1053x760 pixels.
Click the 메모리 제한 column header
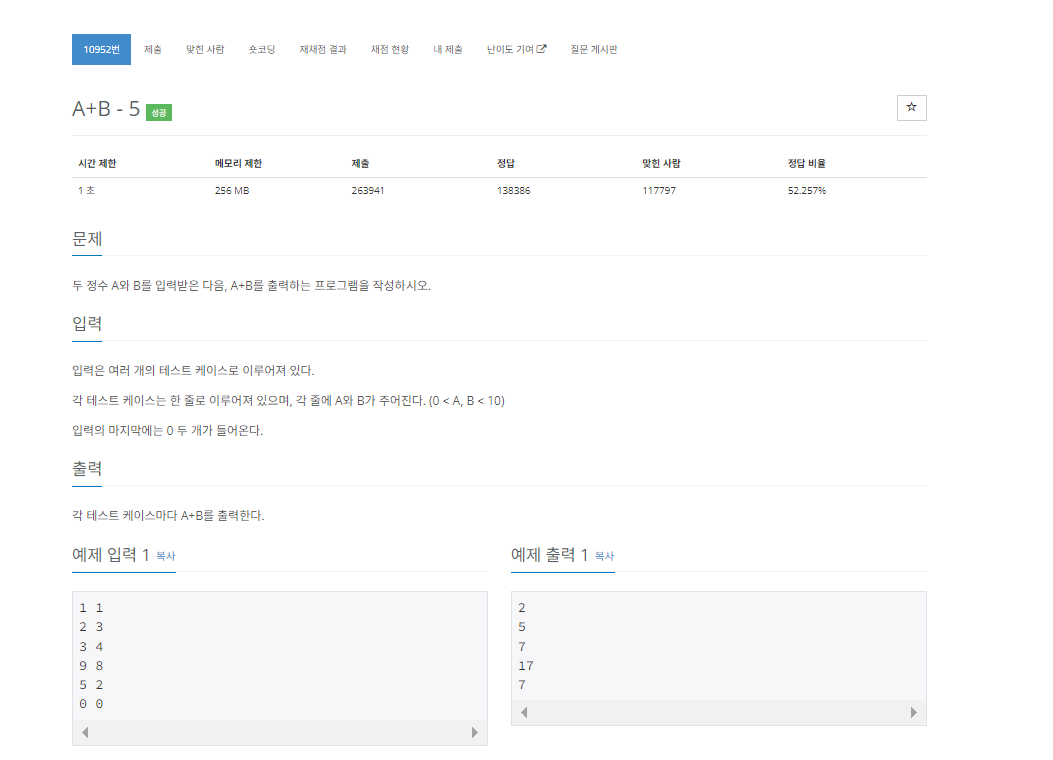[238, 163]
